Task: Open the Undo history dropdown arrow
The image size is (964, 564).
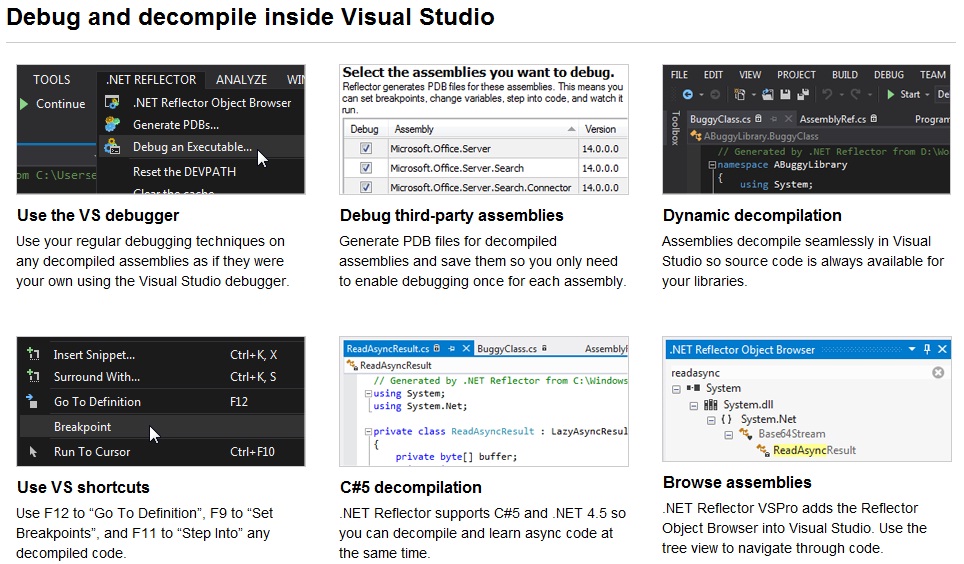Action: point(840,94)
